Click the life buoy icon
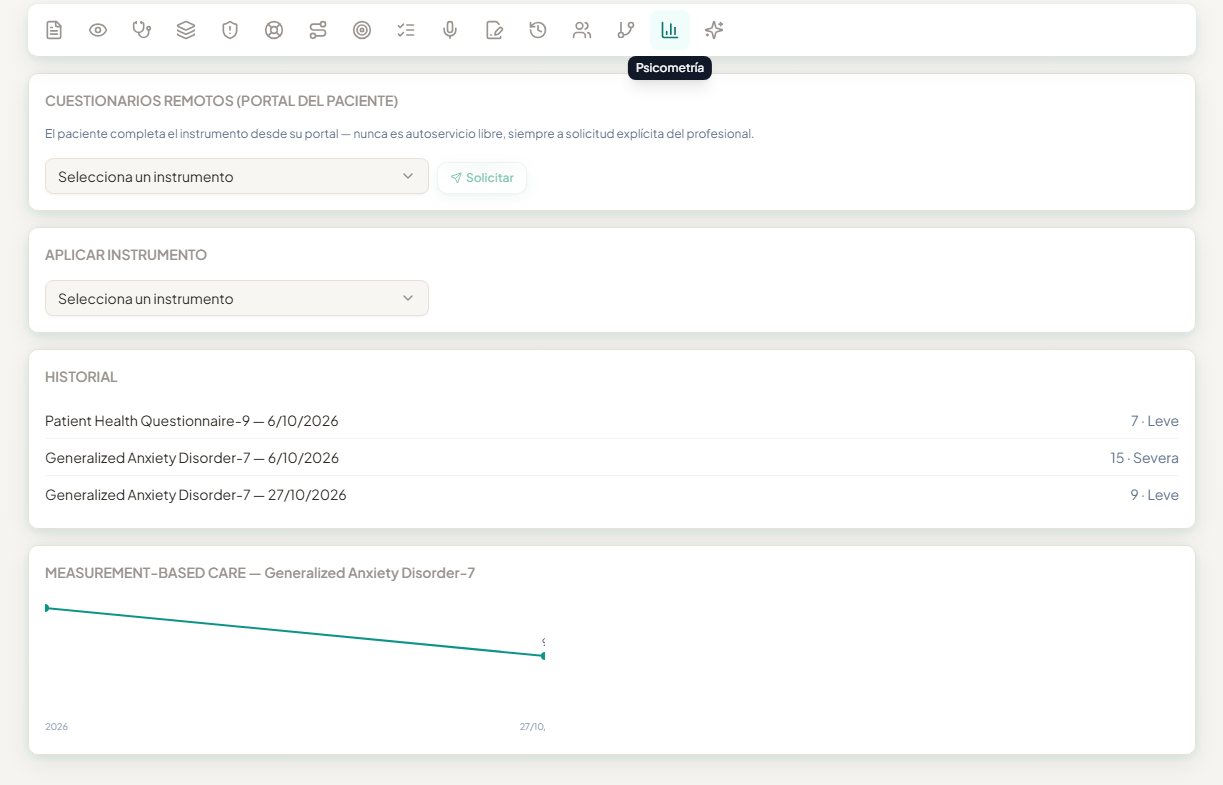 tap(274, 30)
